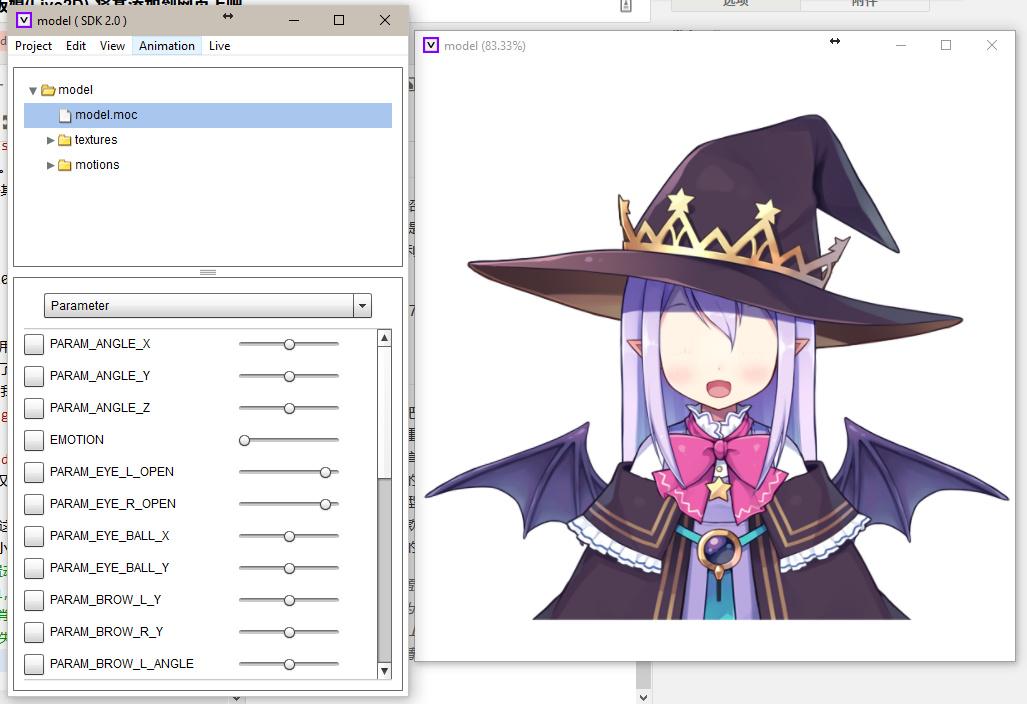
Task: Click the motions folder icon
Action: click(64, 165)
